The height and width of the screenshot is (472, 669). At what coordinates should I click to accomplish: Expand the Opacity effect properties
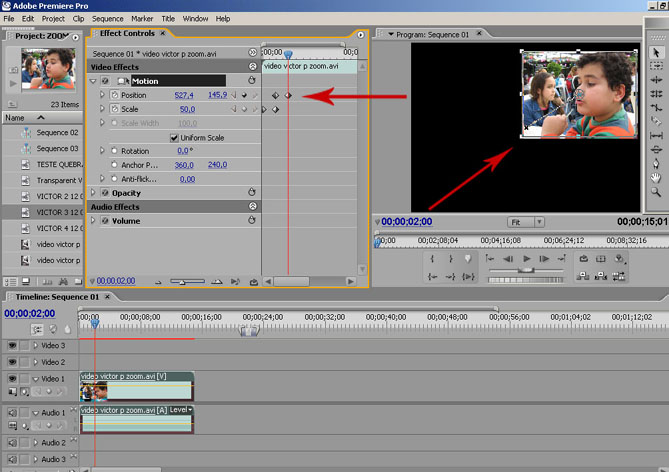[x=93, y=193]
